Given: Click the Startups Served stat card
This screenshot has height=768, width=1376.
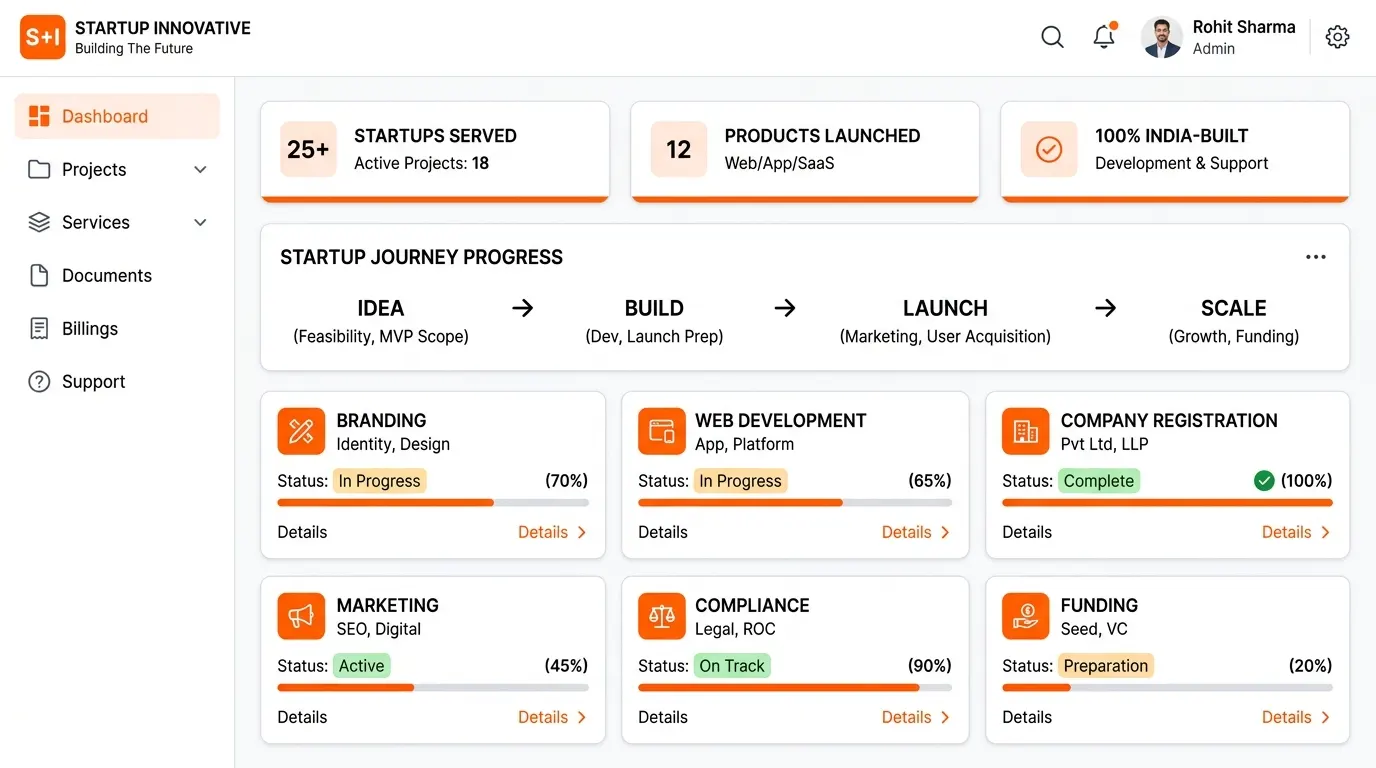Looking at the screenshot, I should pos(435,151).
